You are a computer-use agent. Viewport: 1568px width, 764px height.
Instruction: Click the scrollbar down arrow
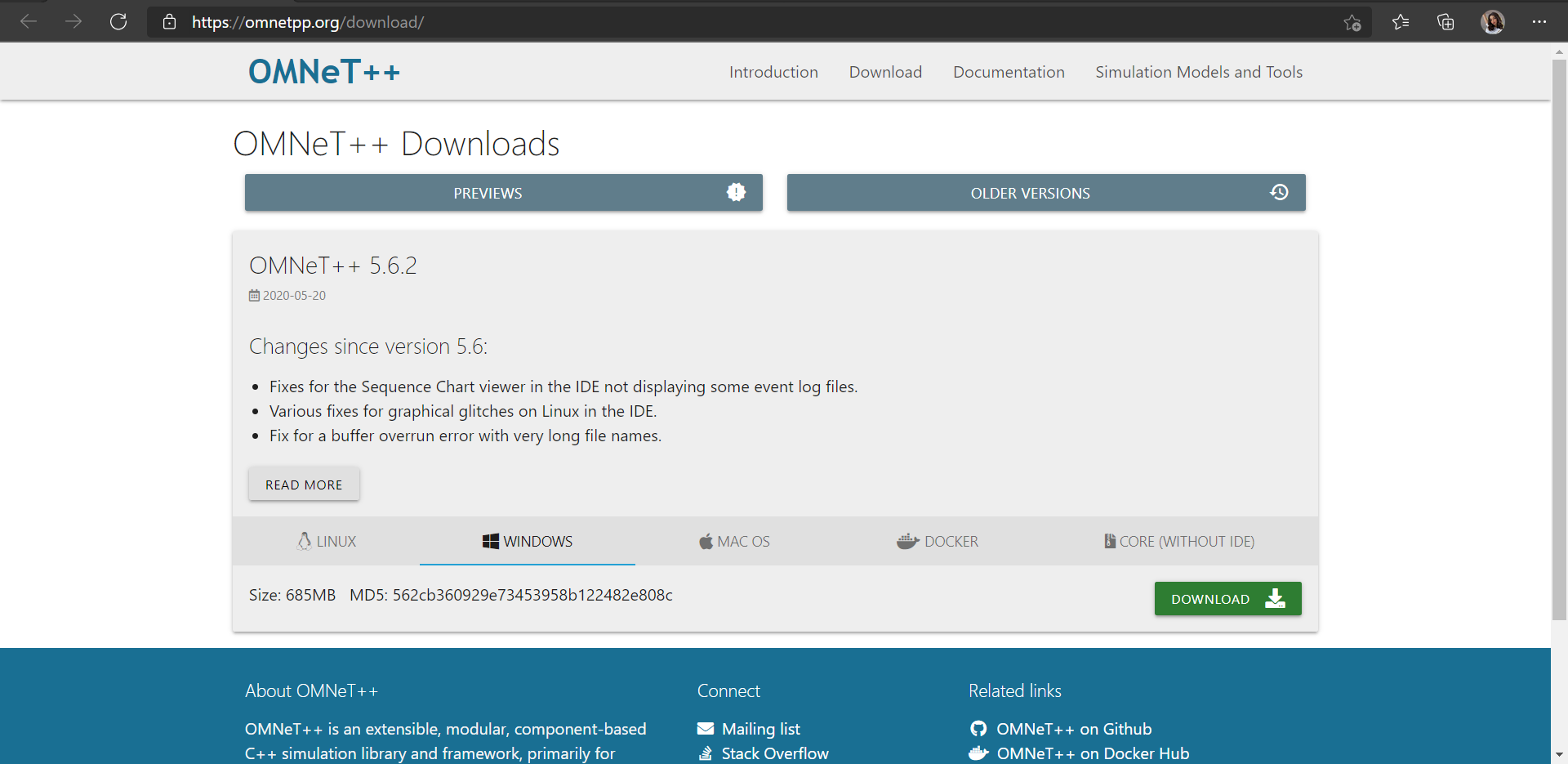[1559, 755]
